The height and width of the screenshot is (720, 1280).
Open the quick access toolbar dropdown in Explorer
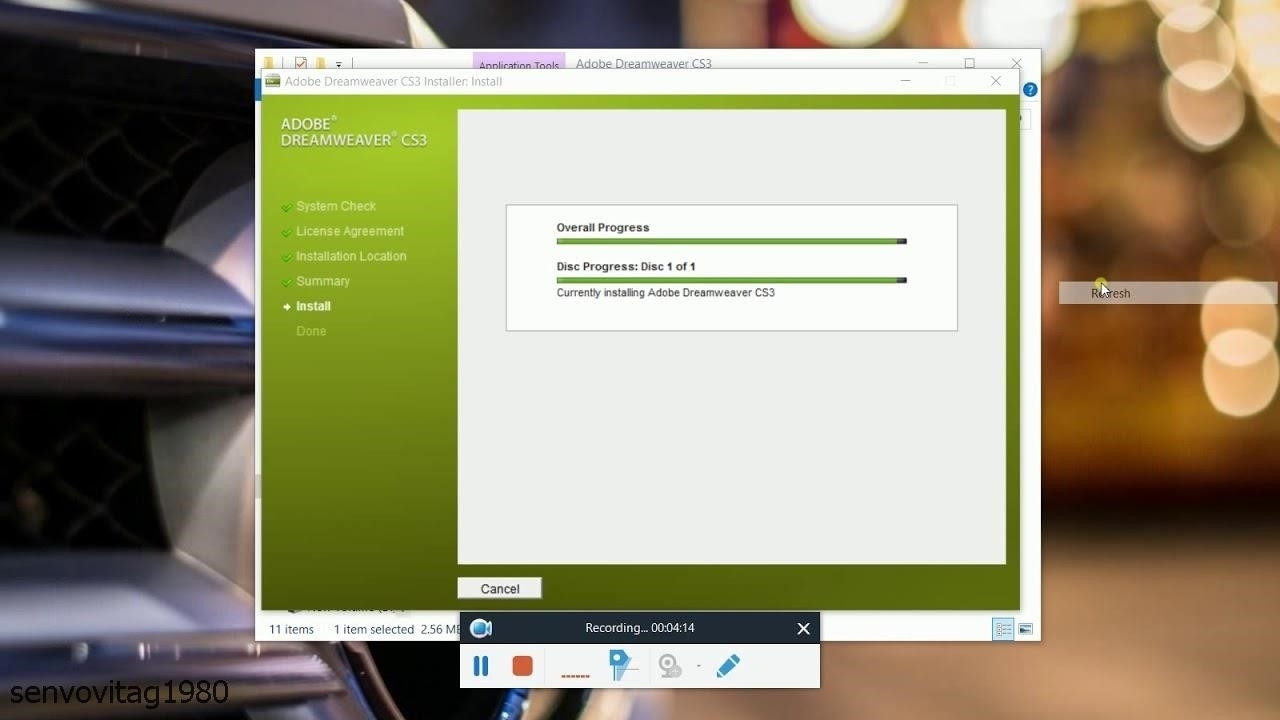tap(338, 64)
